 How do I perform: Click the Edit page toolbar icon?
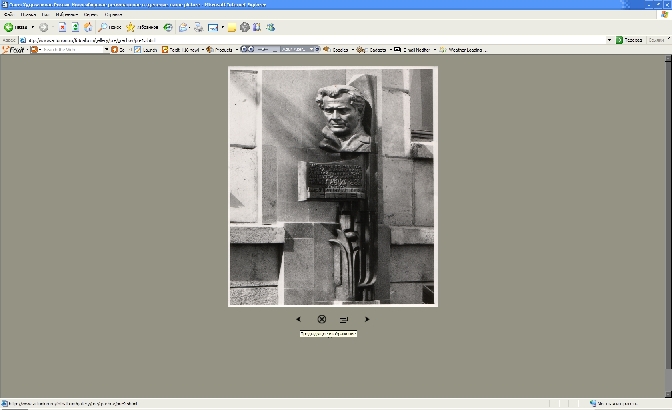(x=213, y=27)
